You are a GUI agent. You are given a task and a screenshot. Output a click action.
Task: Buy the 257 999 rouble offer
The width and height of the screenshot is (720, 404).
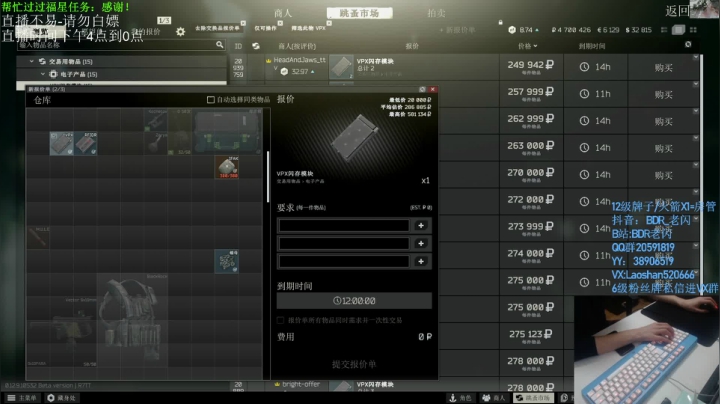click(x=663, y=95)
